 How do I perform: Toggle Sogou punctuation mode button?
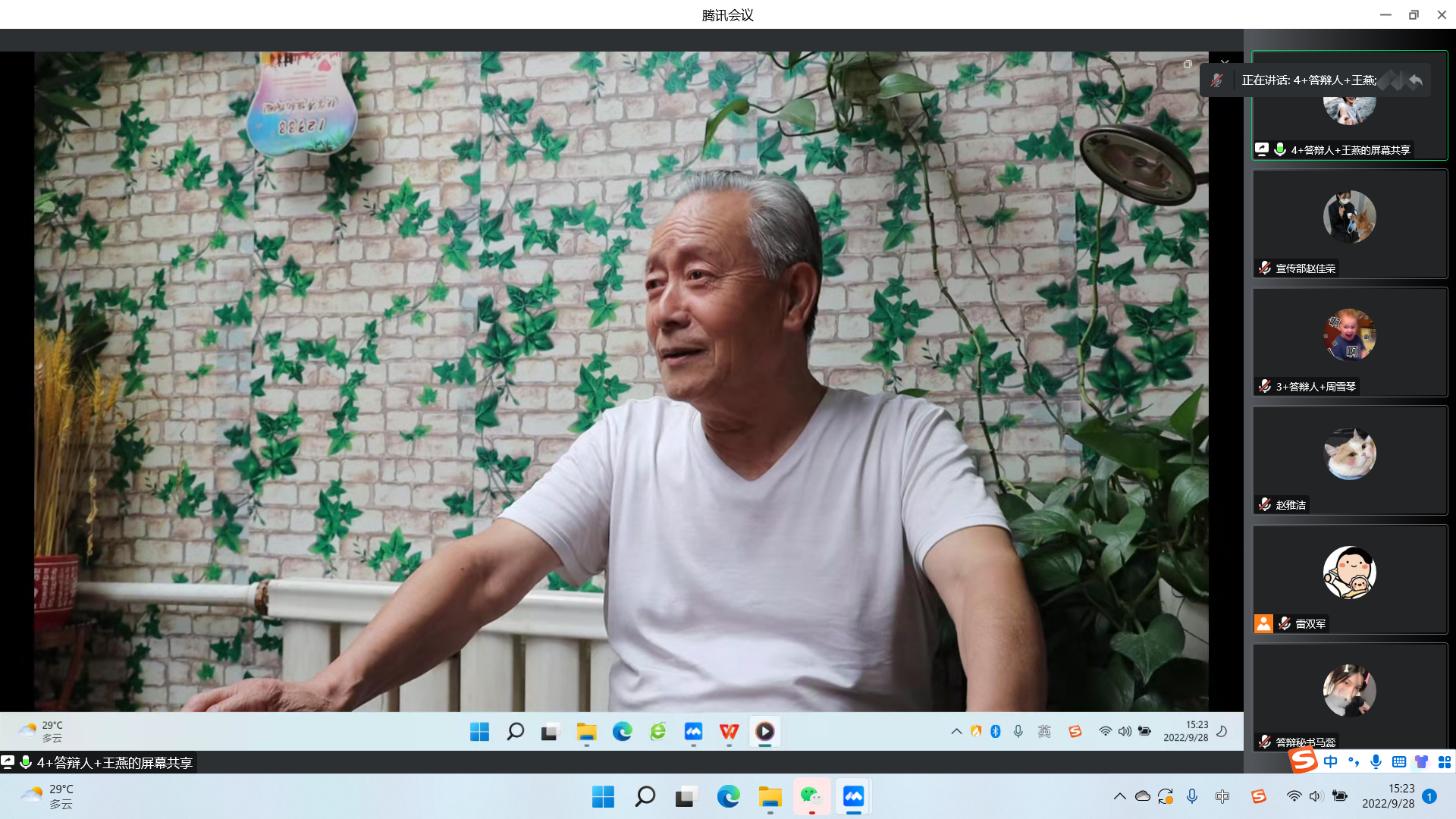pos(1354,761)
